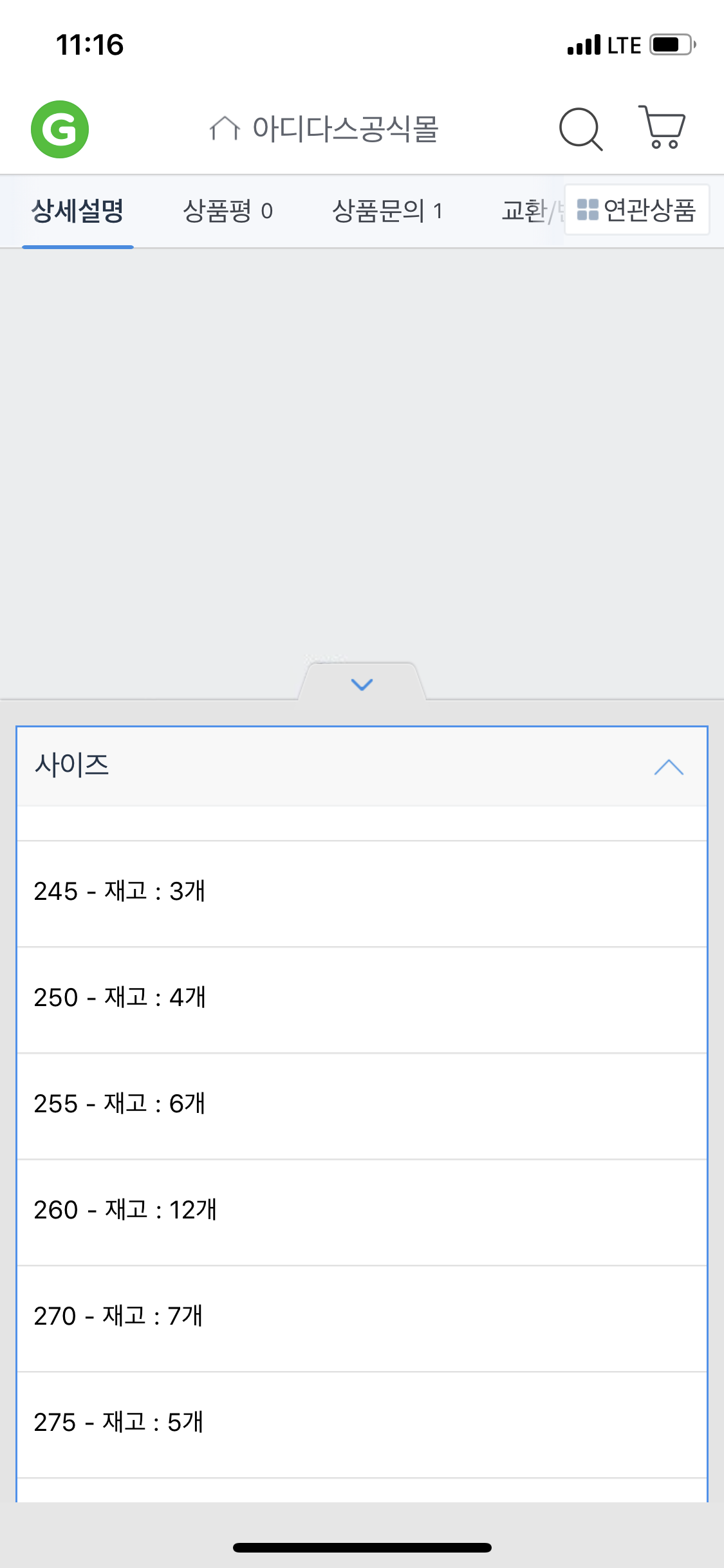Tap the grid icon on 연관상품
This screenshot has width=724, height=1568.
587,210
